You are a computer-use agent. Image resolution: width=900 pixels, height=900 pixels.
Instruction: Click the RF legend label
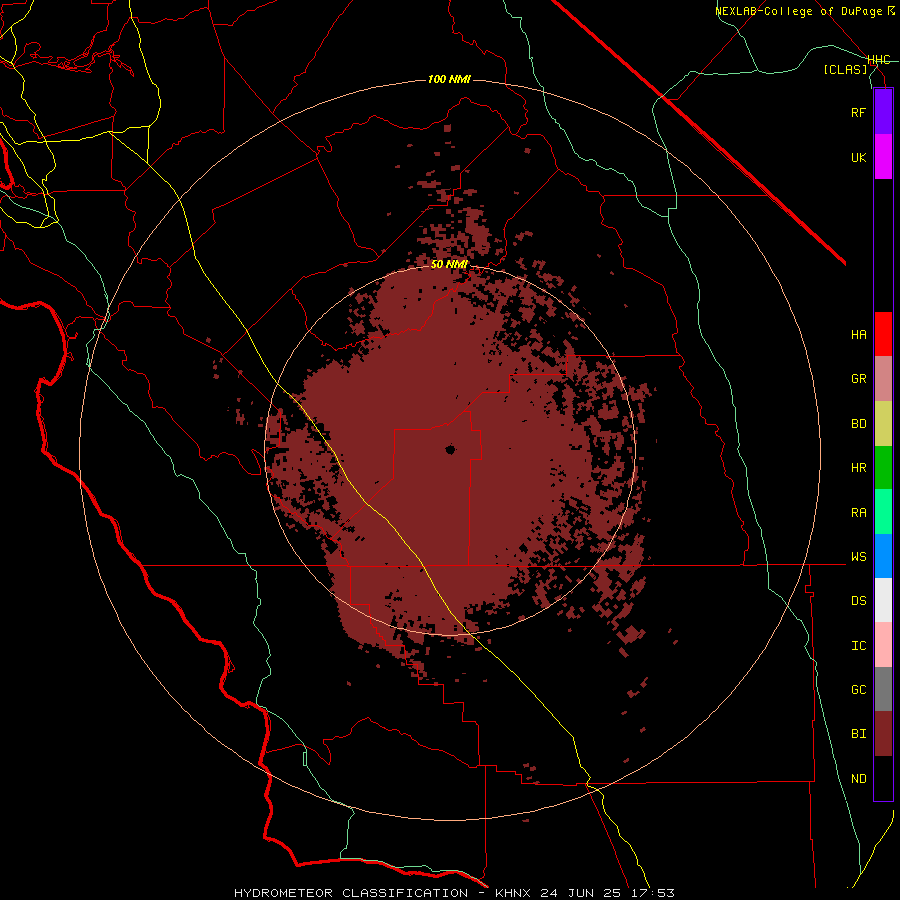point(858,113)
